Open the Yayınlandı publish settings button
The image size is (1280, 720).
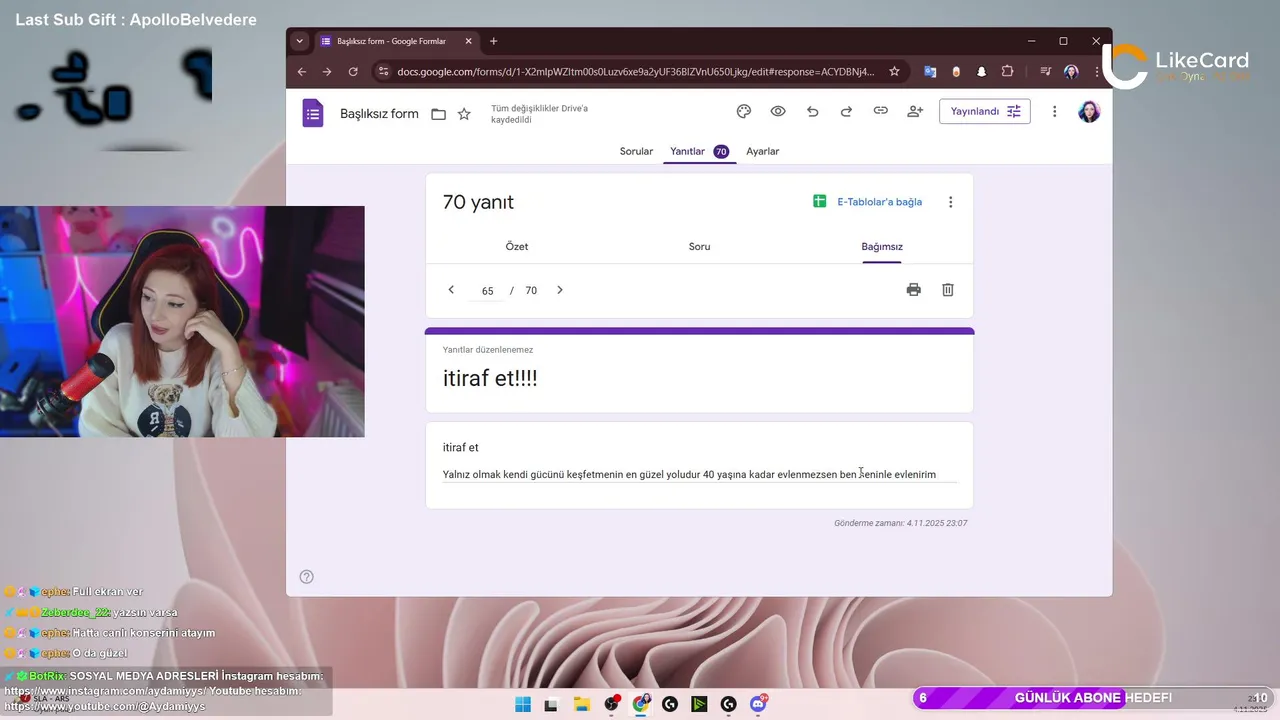click(x=984, y=111)
